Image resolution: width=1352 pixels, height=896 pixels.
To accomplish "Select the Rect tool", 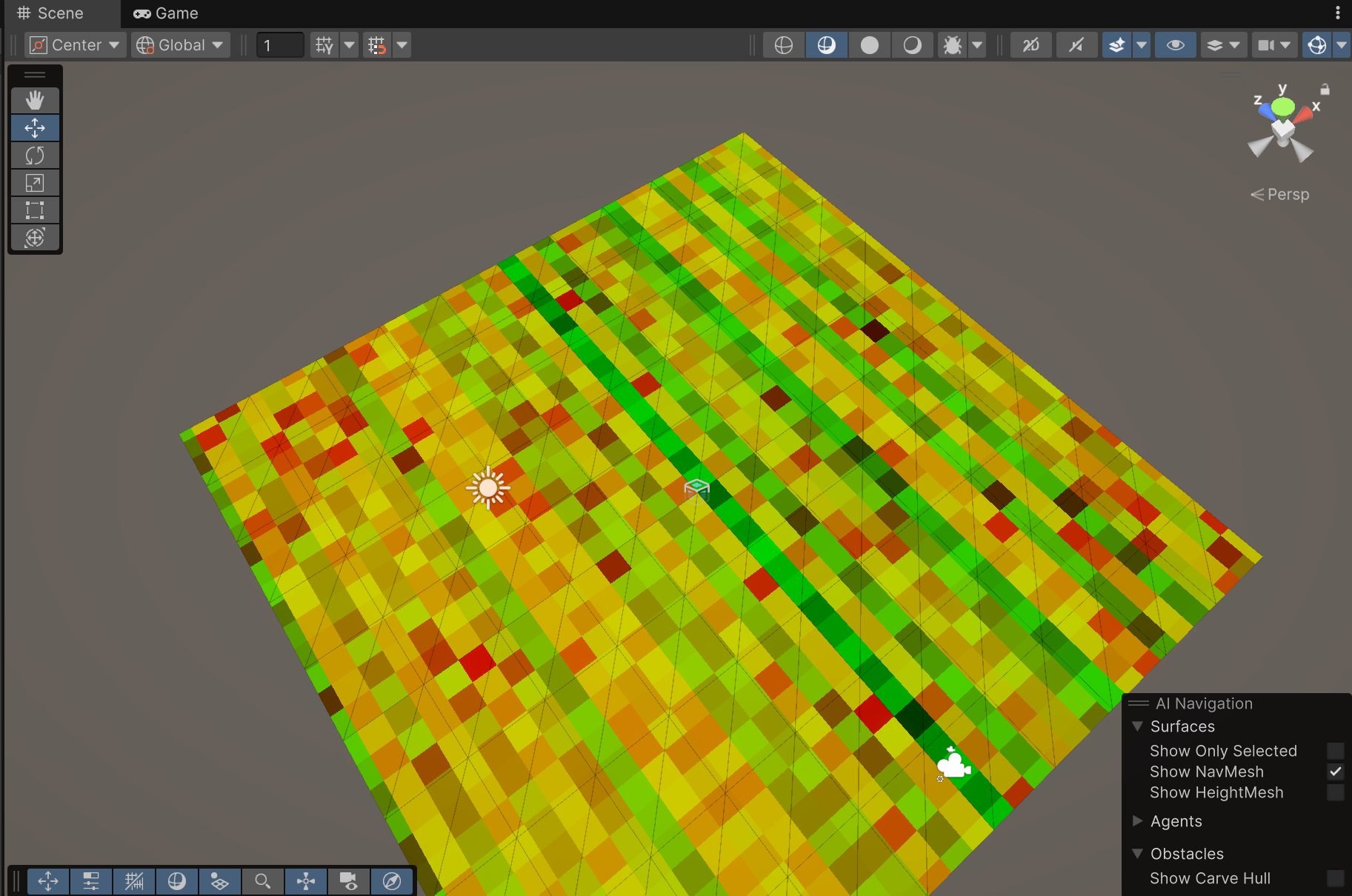I will [35, 210].
